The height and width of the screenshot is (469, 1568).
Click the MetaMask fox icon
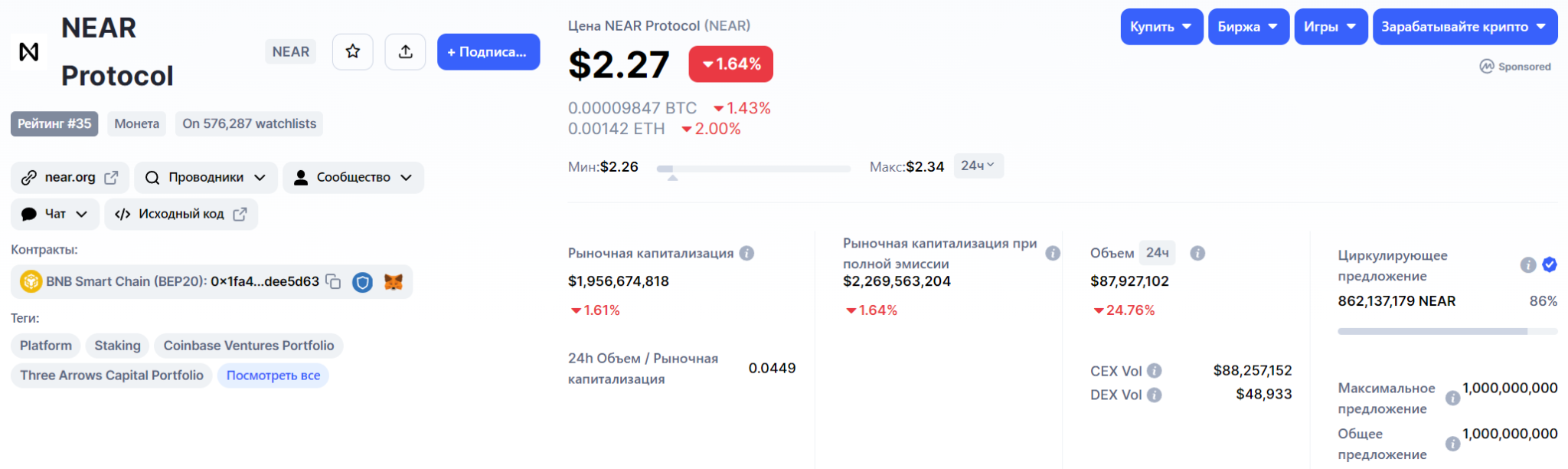(393, 282)
